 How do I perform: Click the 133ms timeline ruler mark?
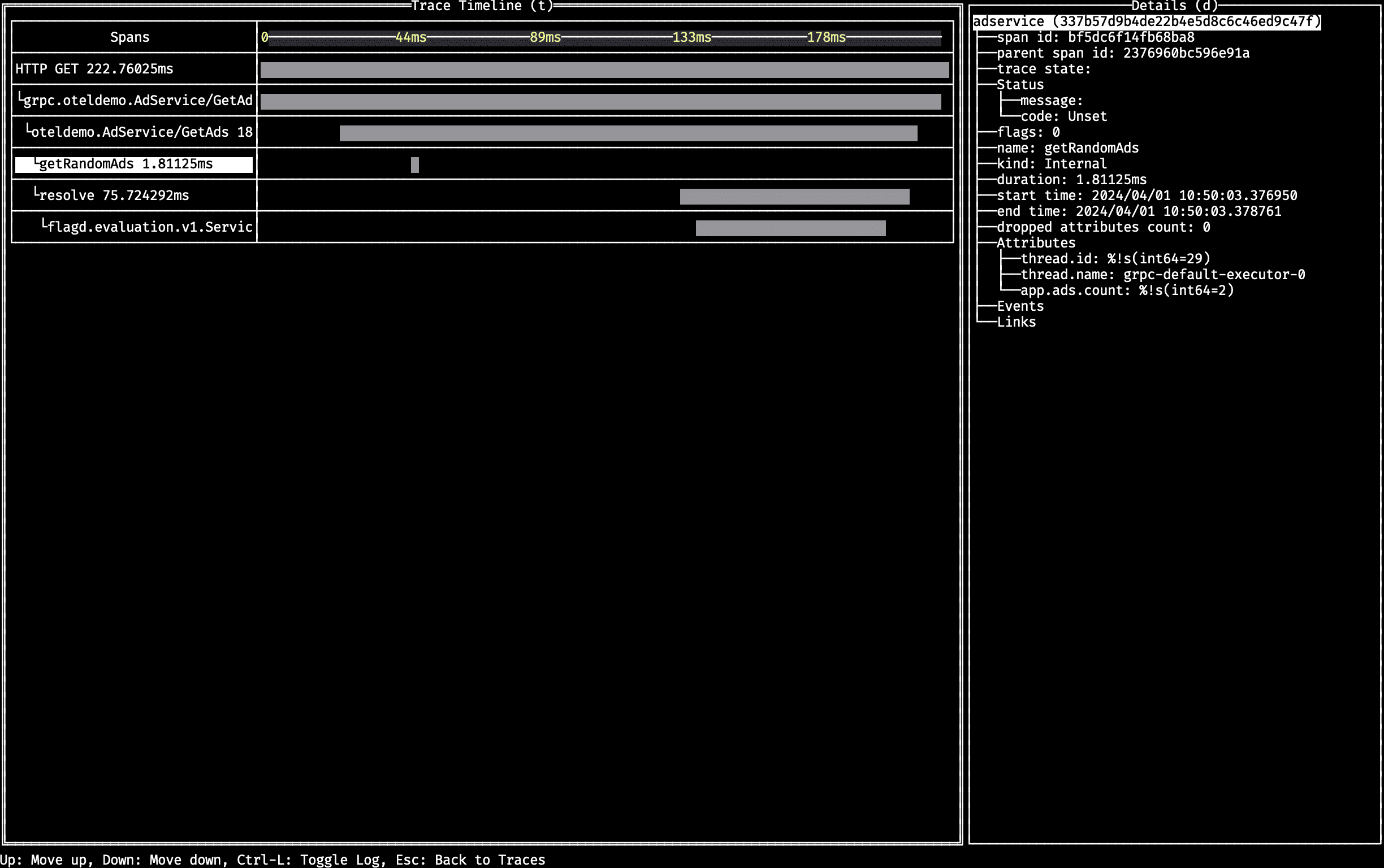tap(691, 37)
